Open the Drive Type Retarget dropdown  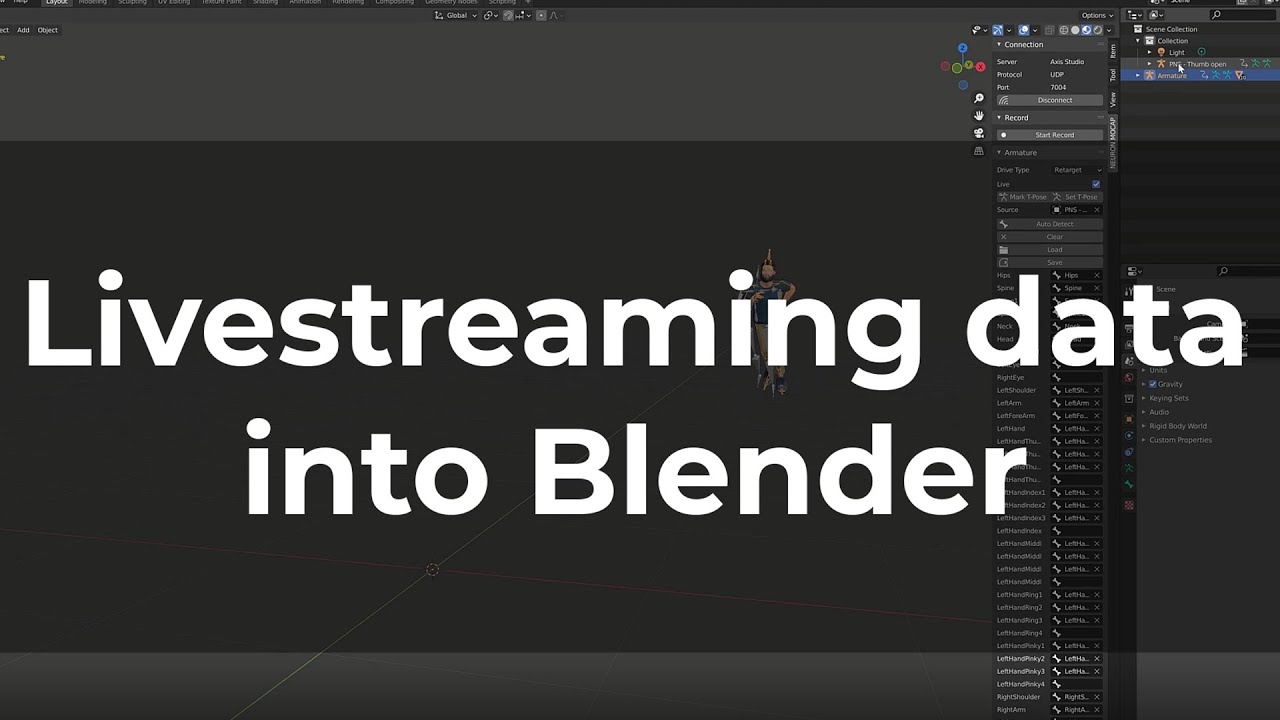coord(1076,170)
